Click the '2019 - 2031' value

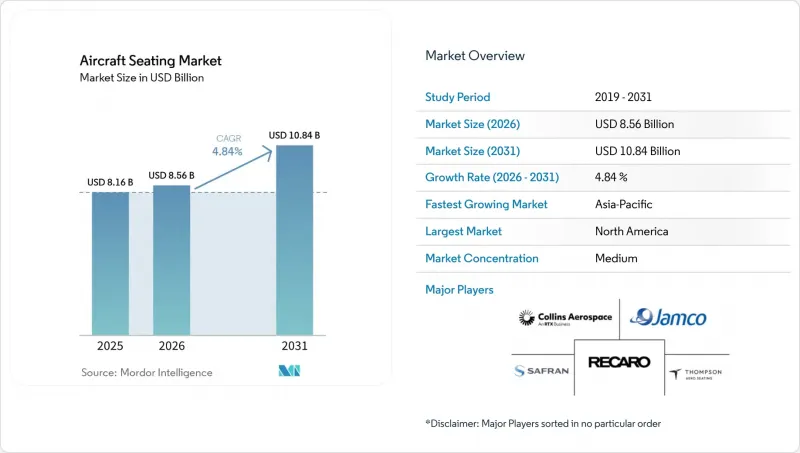623,97
